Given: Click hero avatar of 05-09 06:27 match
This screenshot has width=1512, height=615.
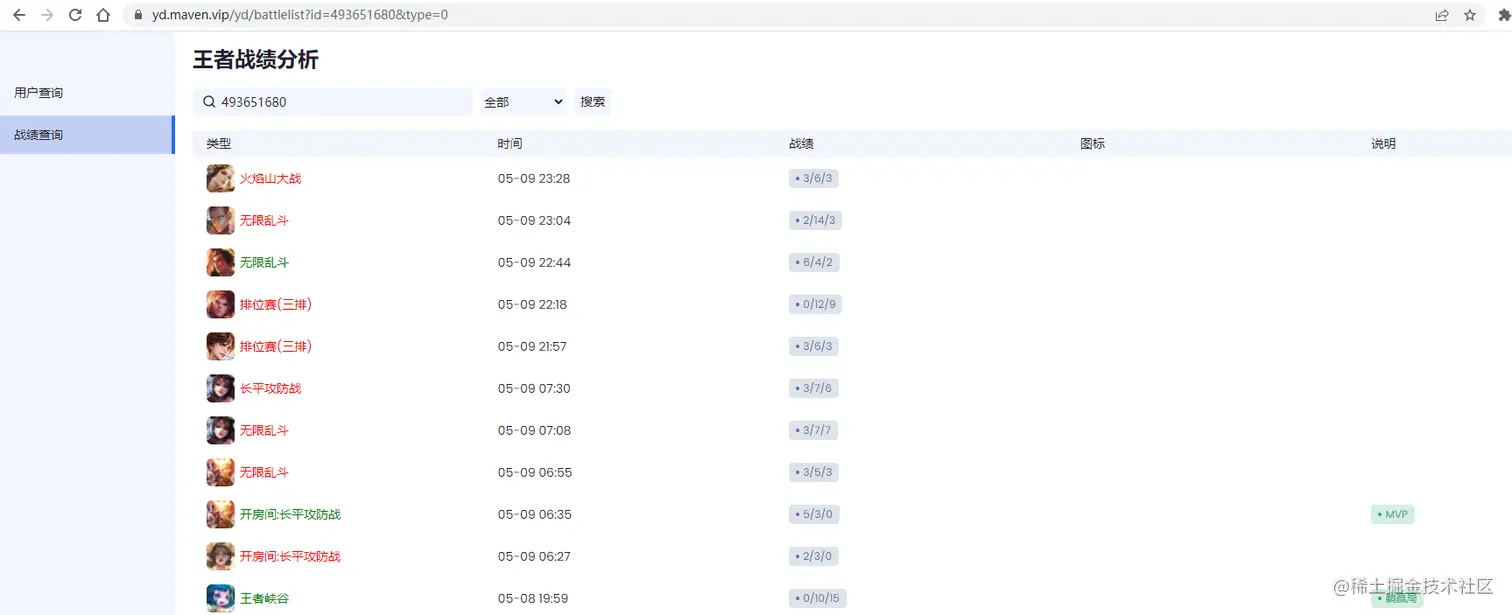Looking at the screenshot, I should pos(220,556).
